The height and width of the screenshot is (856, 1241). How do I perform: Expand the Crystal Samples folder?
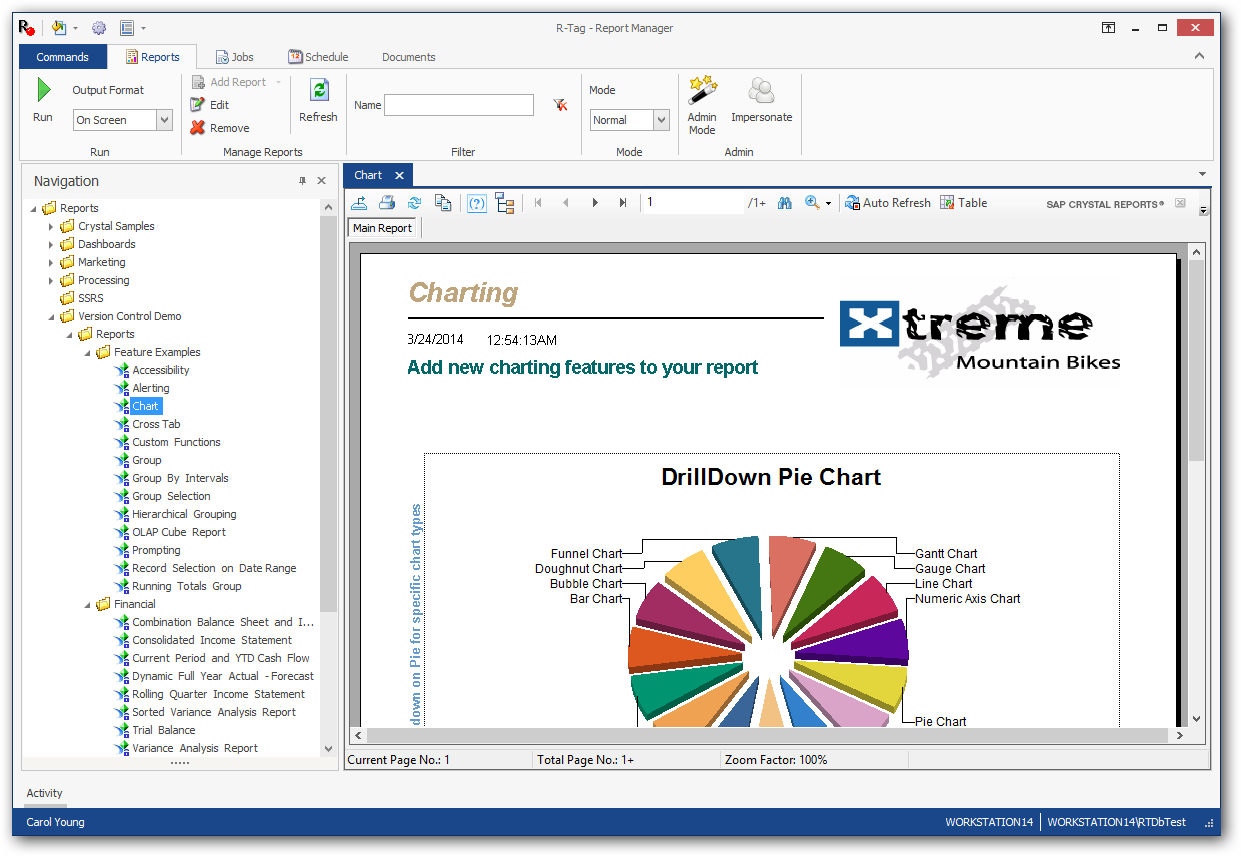point(52,227)
